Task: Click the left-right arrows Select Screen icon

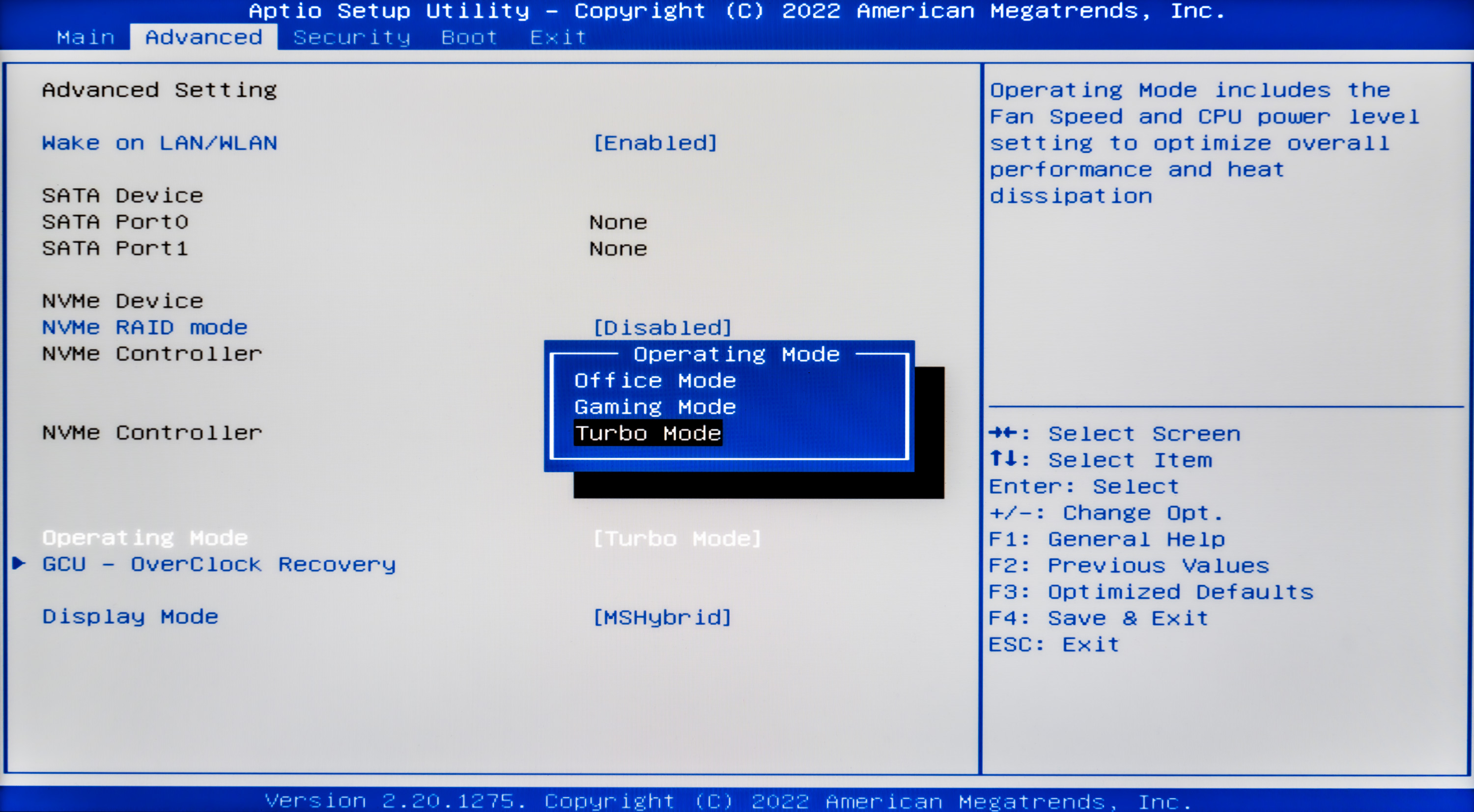Action: click(x=1002, y=433)
